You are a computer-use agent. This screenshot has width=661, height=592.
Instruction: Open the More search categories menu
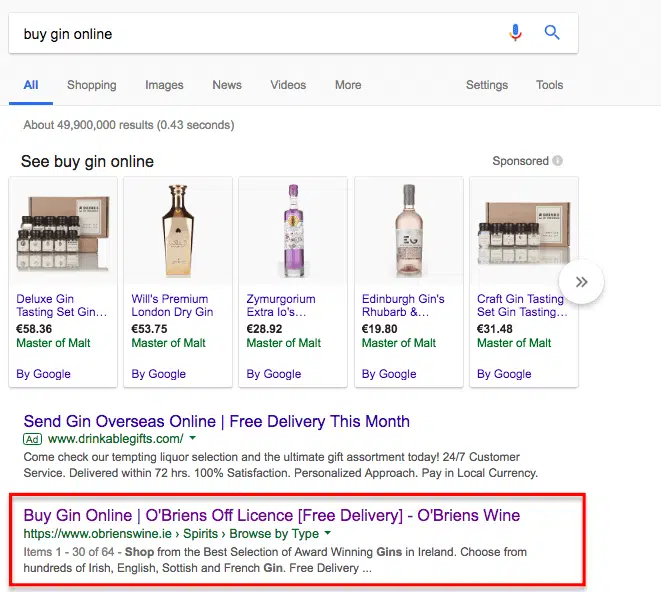click(348, 85)
